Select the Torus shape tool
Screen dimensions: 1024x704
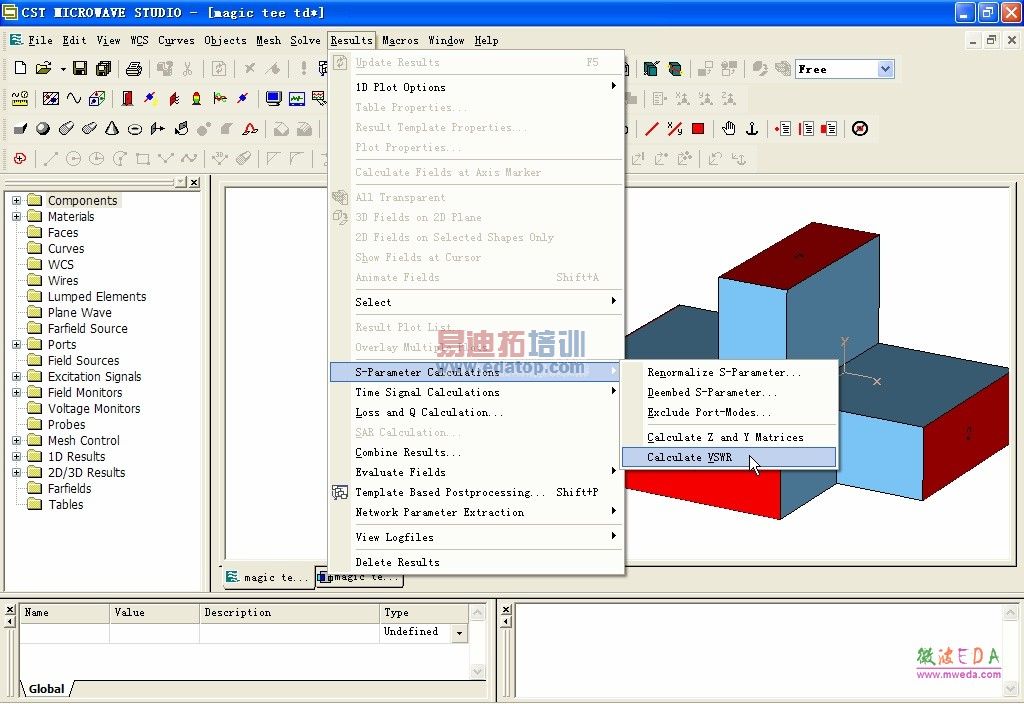[x=135, y=129]
